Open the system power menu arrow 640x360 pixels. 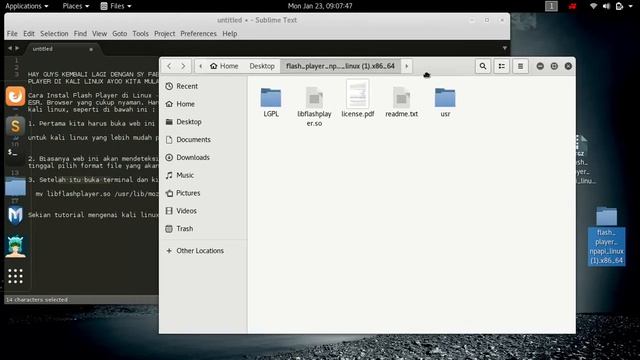(x=630, y=6)
